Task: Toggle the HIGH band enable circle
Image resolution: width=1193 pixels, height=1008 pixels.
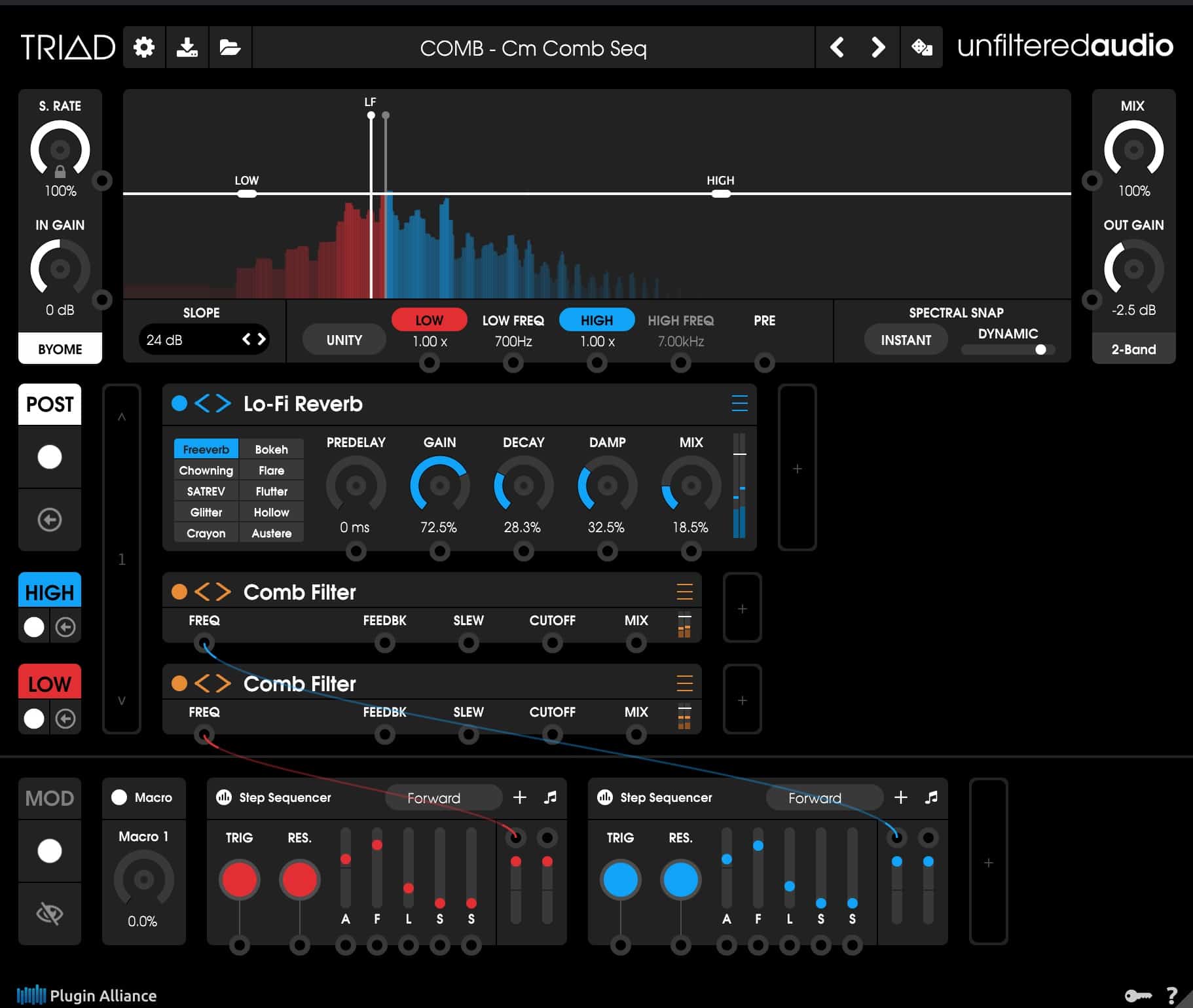Action: (34, 627)
